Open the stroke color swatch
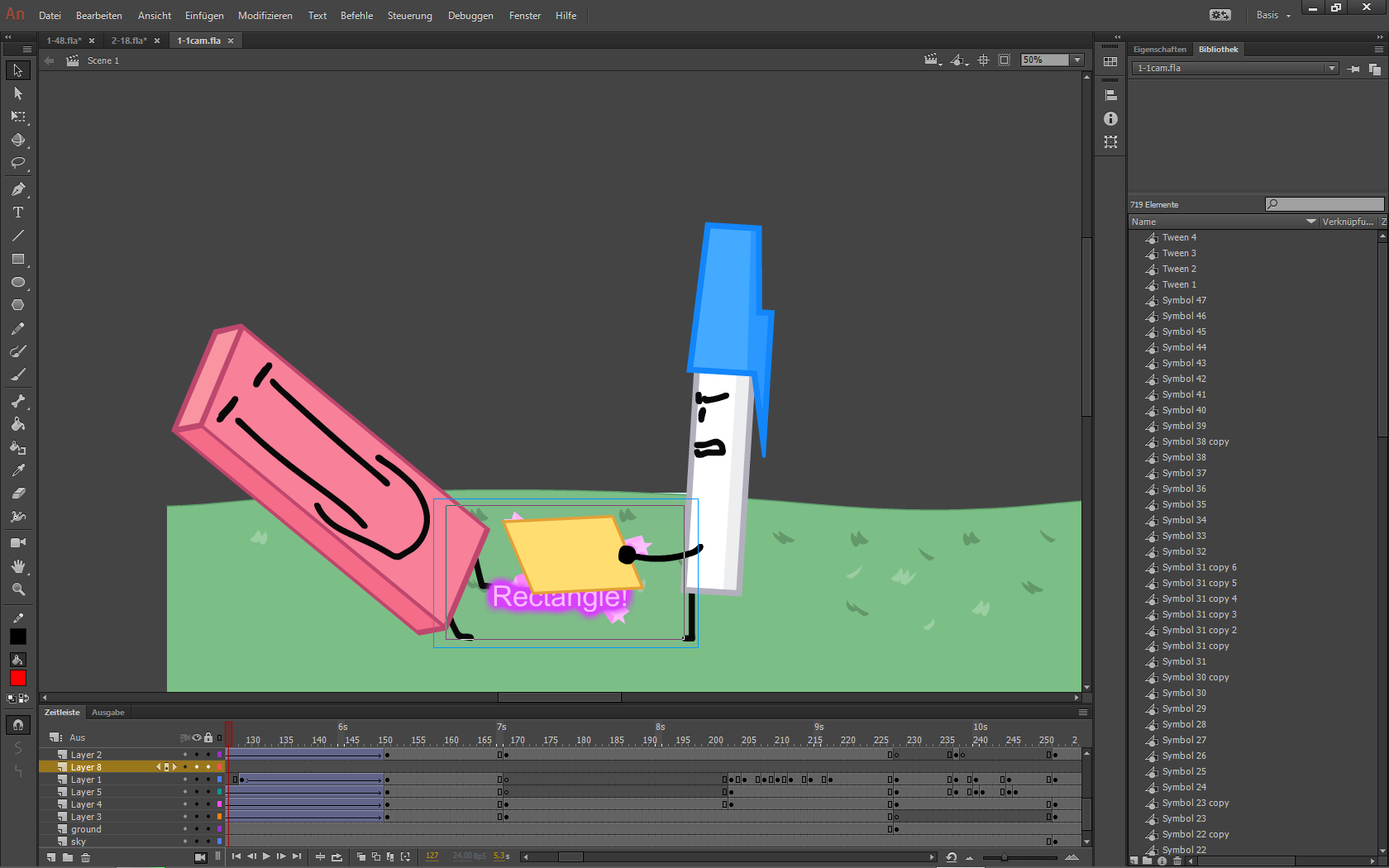 click(18, 637)
